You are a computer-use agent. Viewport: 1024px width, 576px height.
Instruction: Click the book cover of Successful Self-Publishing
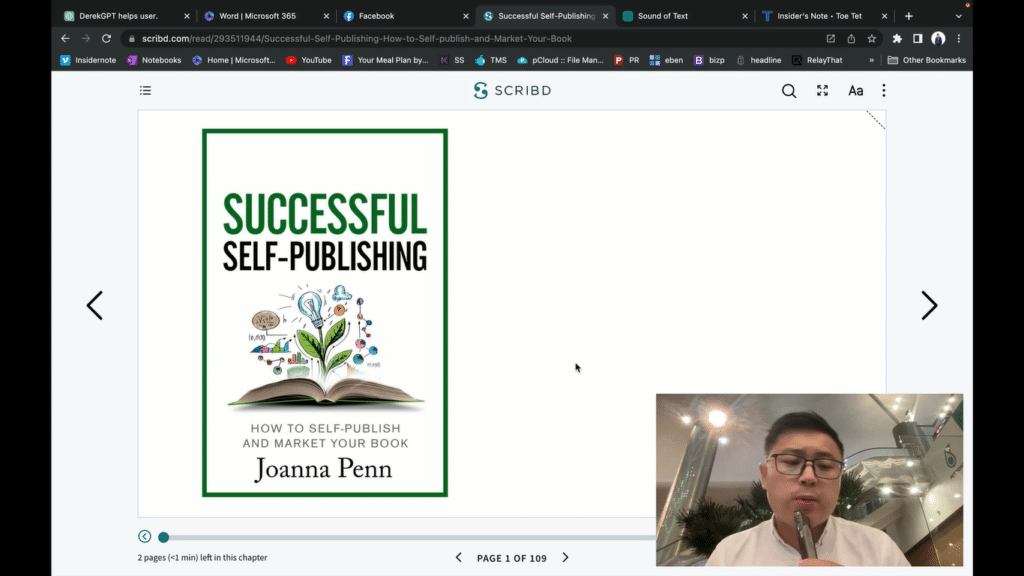(325, 313)
